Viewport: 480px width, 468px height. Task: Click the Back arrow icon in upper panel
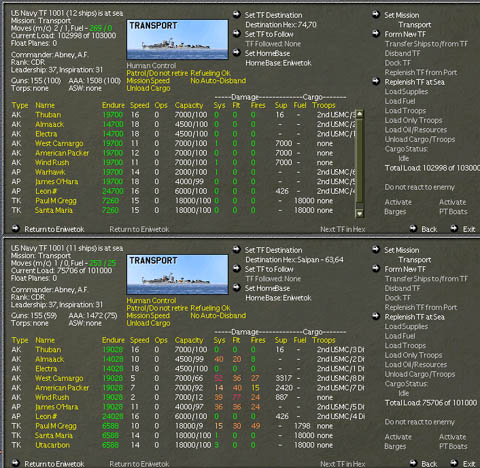(413, 228)
